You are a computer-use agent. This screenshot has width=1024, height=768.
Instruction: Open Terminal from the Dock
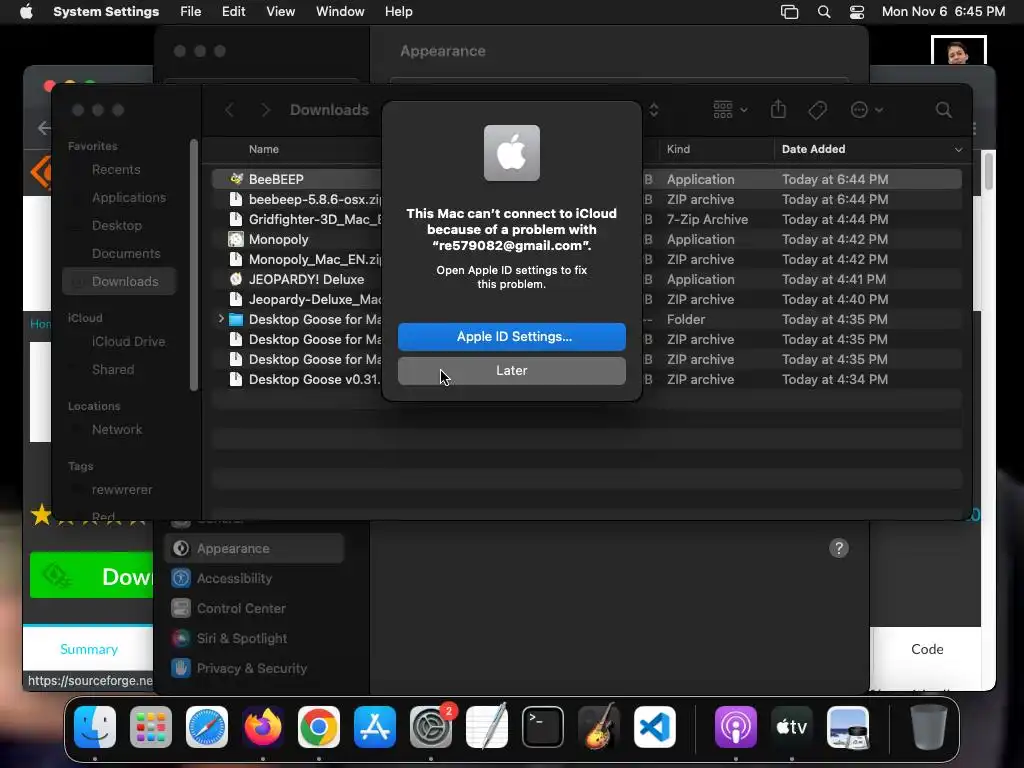(x=543, y=727)
